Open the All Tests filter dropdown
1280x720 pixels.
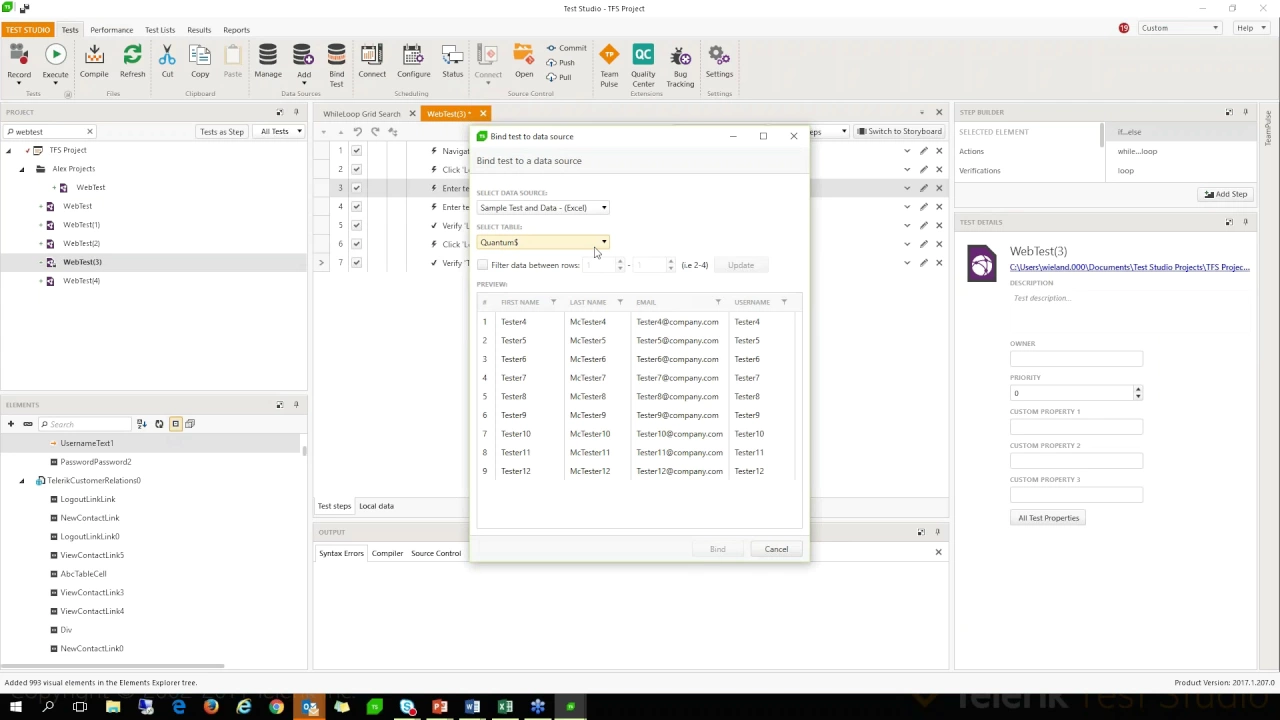coord(281,131)
